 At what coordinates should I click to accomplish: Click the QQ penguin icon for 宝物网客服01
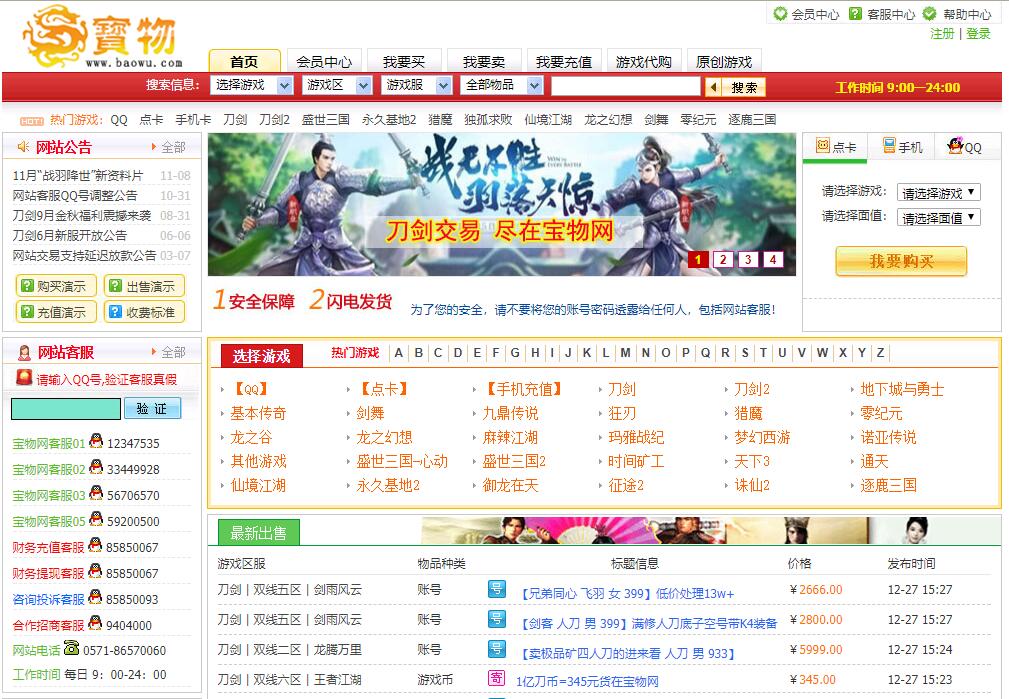tap(96, 442)
